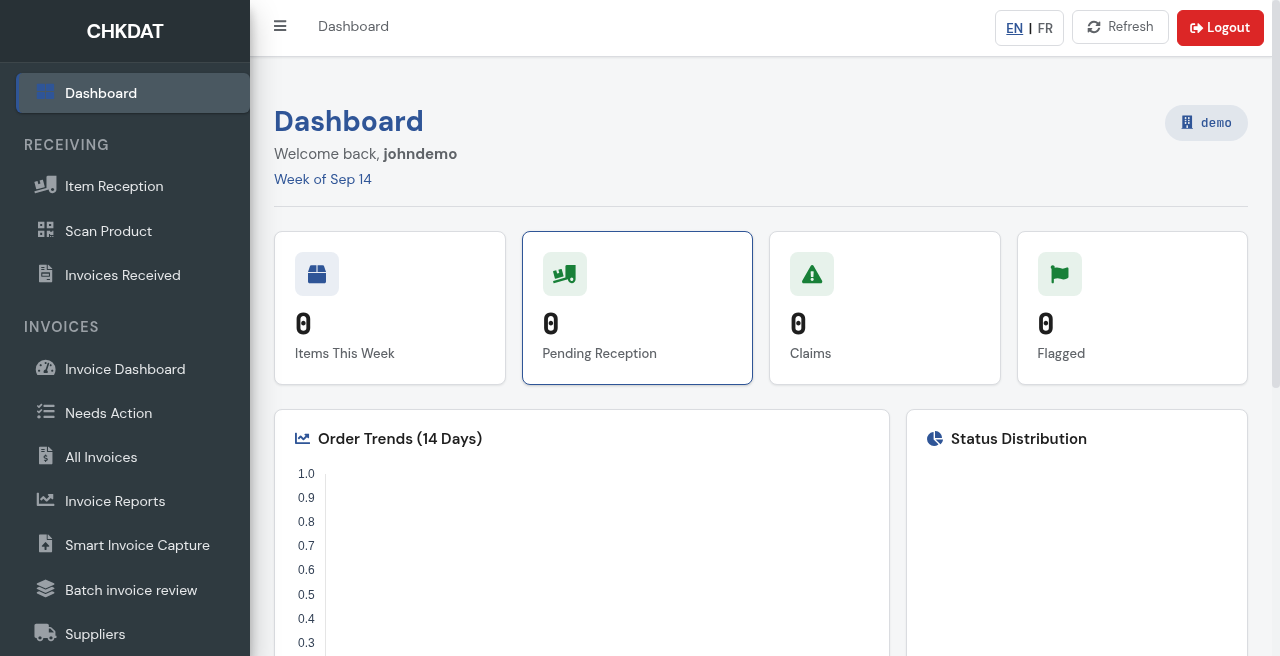The height and width of the screenshot is (656, 1280).
Task: Go to Suppliers page
Action: [x=133, y=633]
